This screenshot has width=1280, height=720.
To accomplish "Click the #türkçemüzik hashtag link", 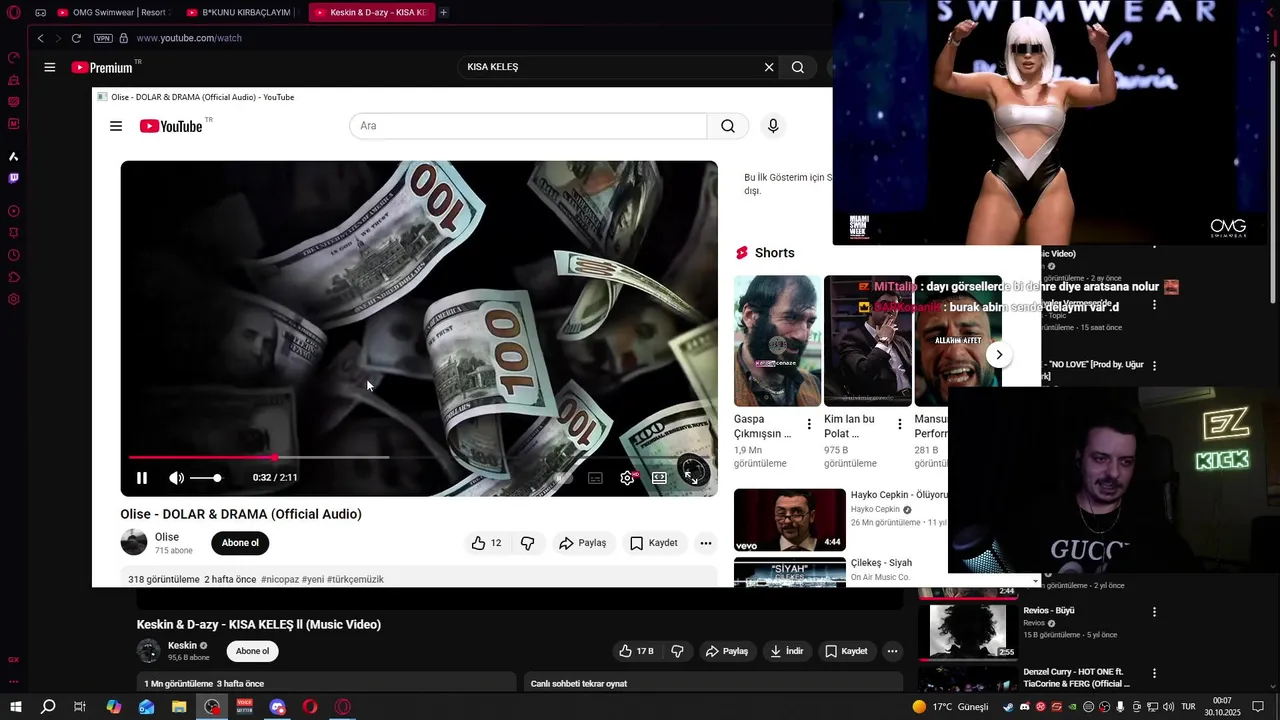I will [x=355, y=579].
